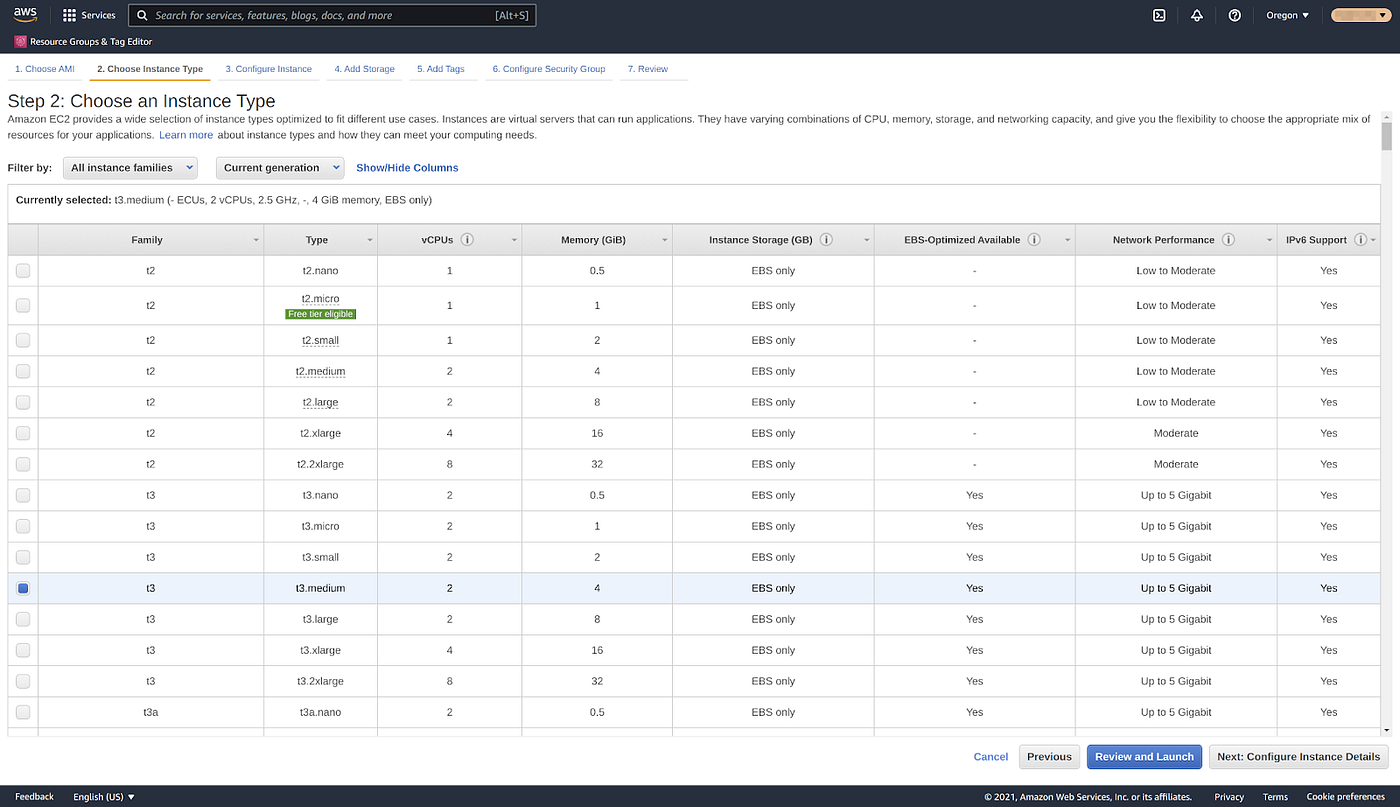
Task: Select the t2.xlarge instance checkbox
Action: [23, 433]
